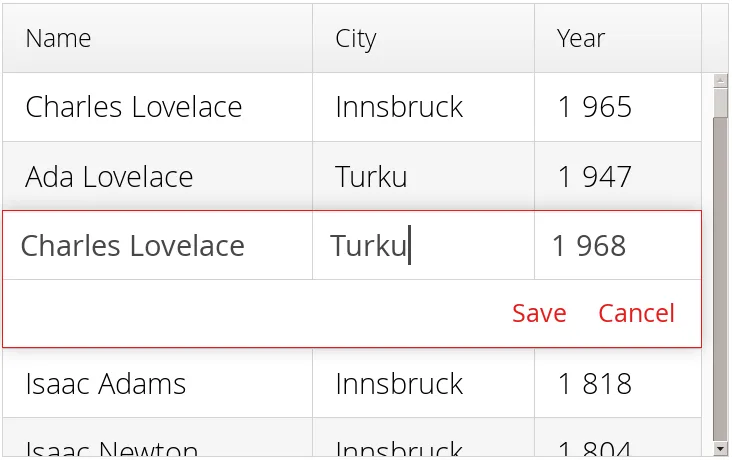Click the Year editor field showing 1 968
The height and width of the screenshot is (460, 732).
617,246
